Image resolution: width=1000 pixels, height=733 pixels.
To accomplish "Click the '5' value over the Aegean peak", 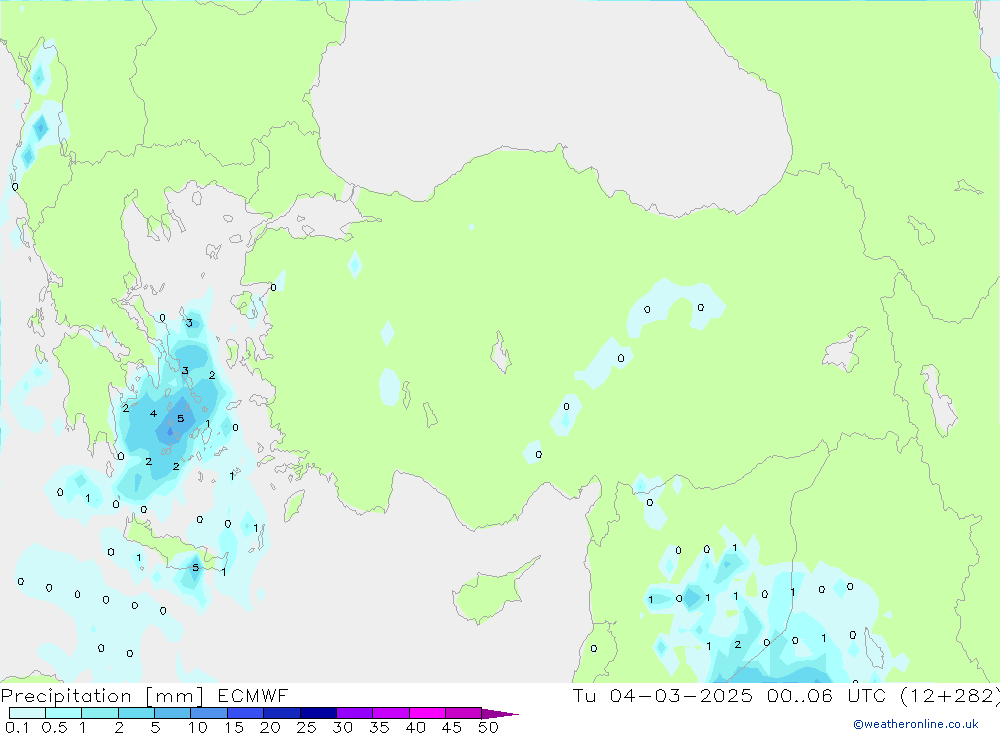I will [180, 418].
